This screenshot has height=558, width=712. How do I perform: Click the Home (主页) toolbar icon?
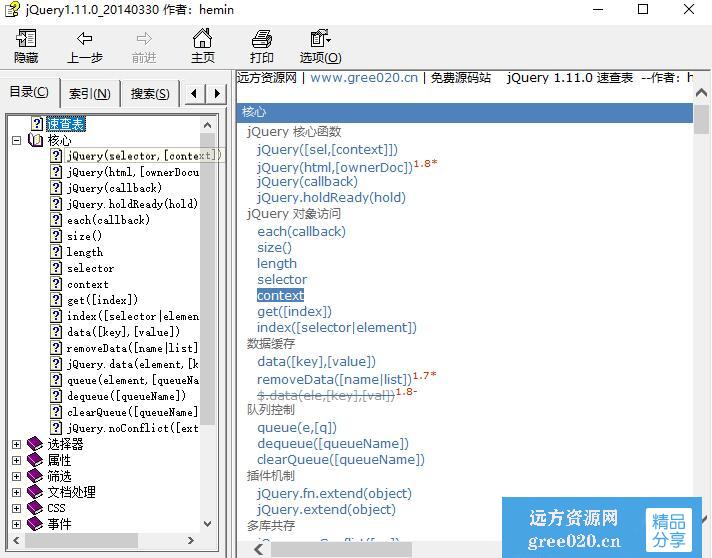[x=203, y=40]
